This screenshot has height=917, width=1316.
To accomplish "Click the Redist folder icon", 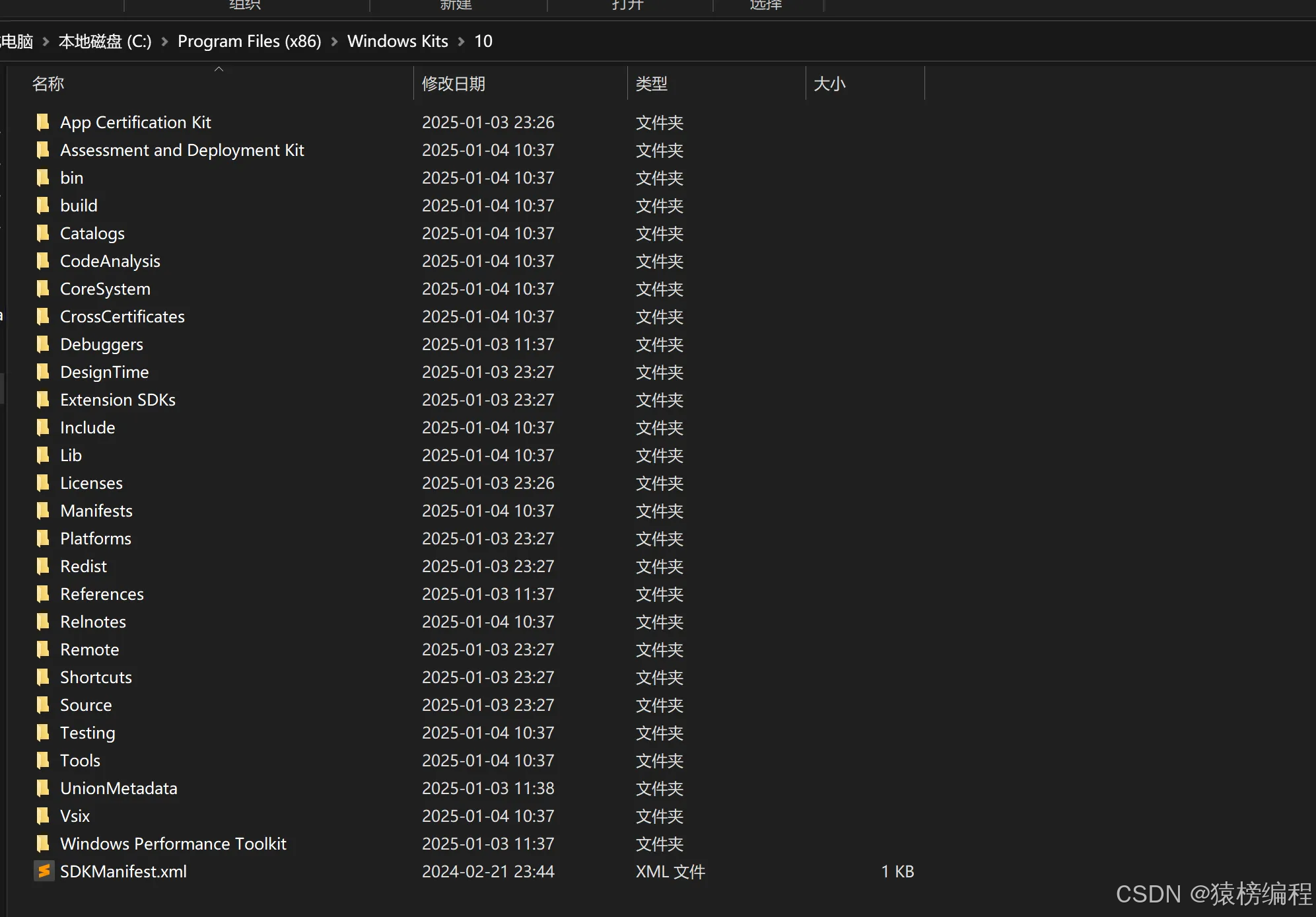I will pyautogui.click(x=44, y=566).
